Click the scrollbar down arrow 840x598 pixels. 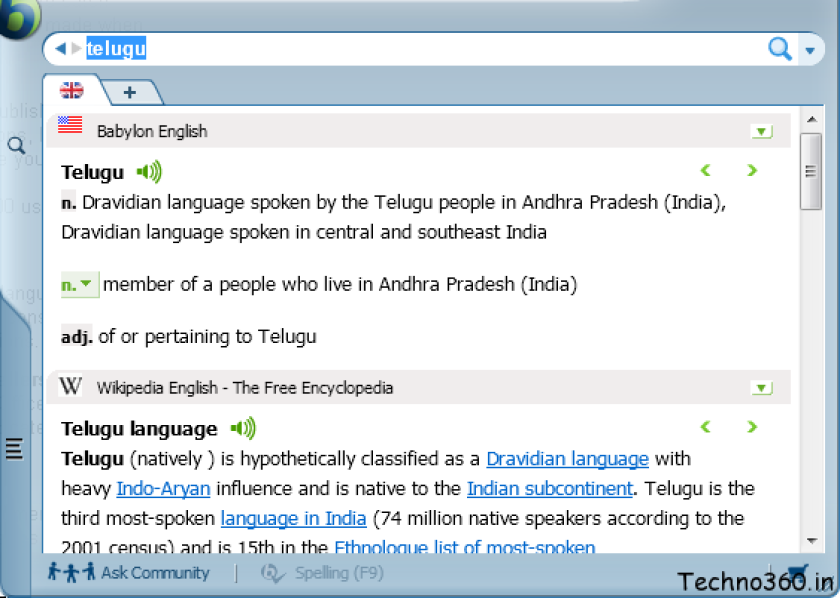point(812,541)
